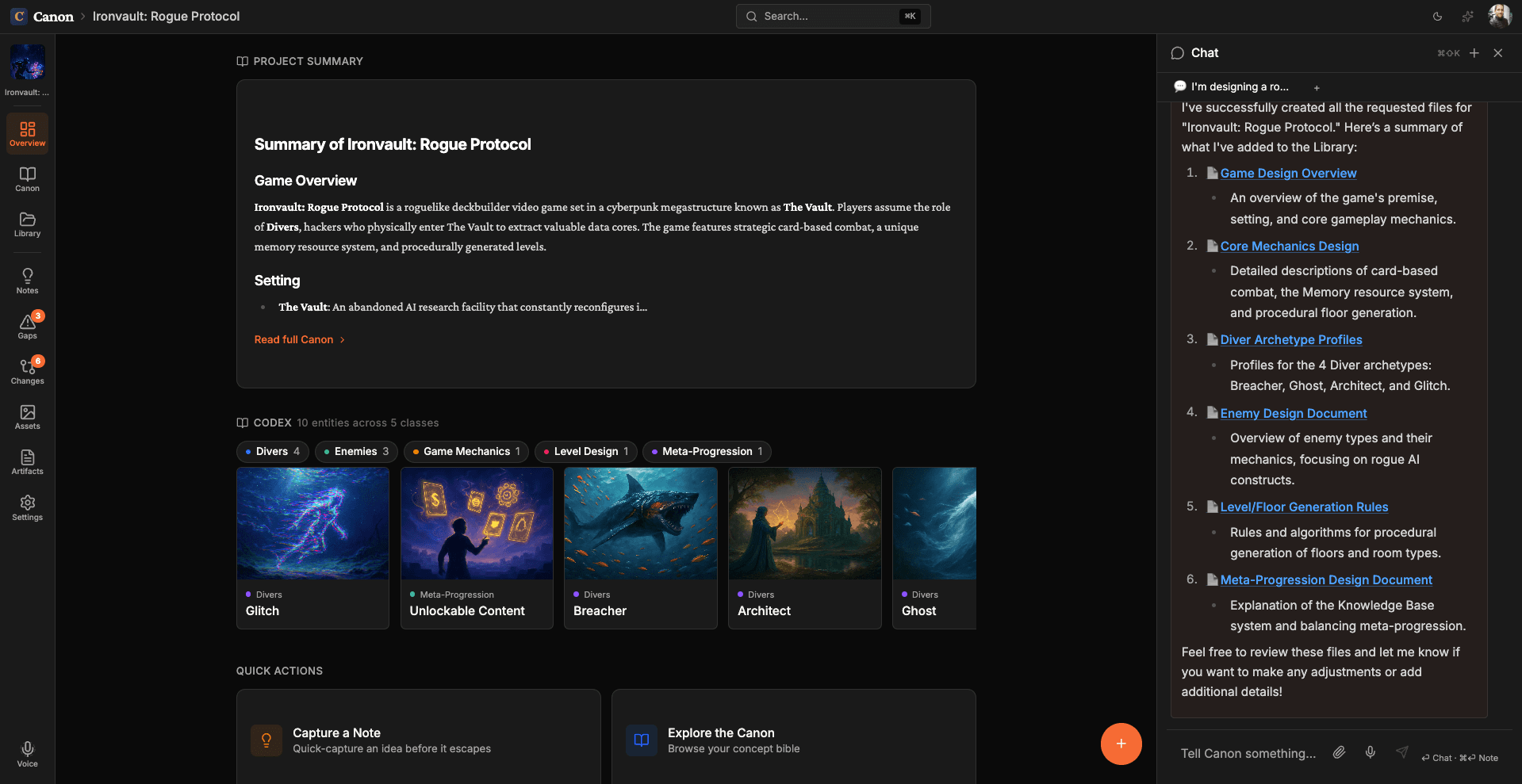This screenshot has height=784, width=1522.
Task: Click the sparkle AI icon in header
Action: pyautogui.click(x=1467, y=16)
